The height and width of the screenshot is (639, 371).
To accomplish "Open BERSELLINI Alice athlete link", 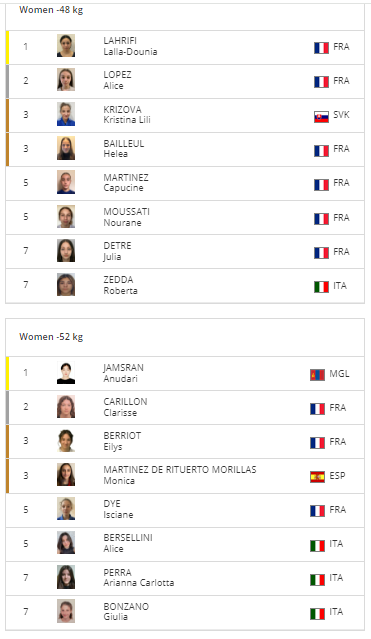I will click(x=128, y=543).
